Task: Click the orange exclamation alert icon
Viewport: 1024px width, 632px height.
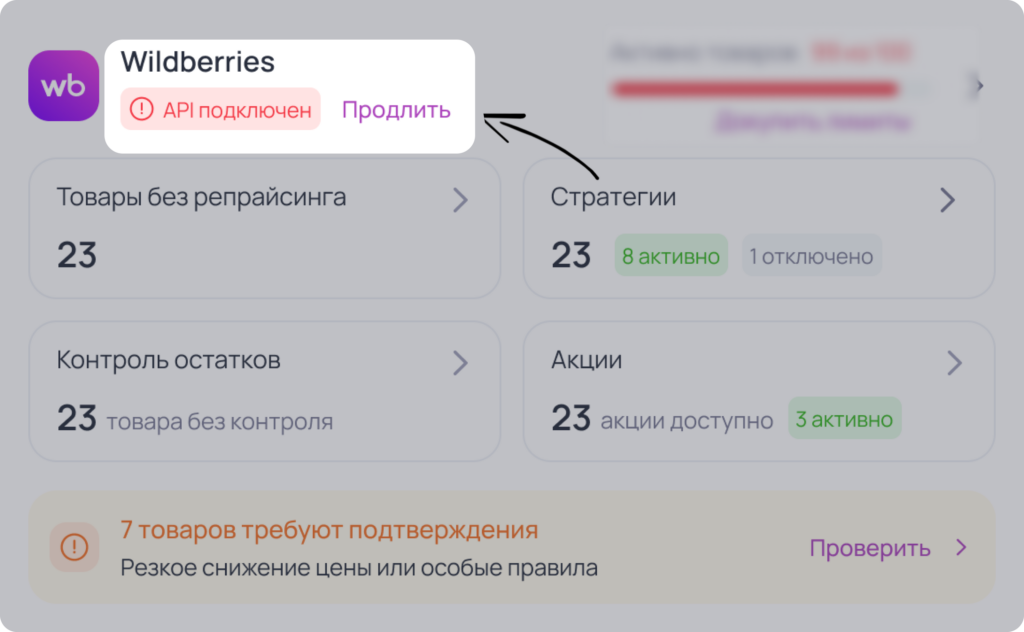Action: (x=74, y=547)
